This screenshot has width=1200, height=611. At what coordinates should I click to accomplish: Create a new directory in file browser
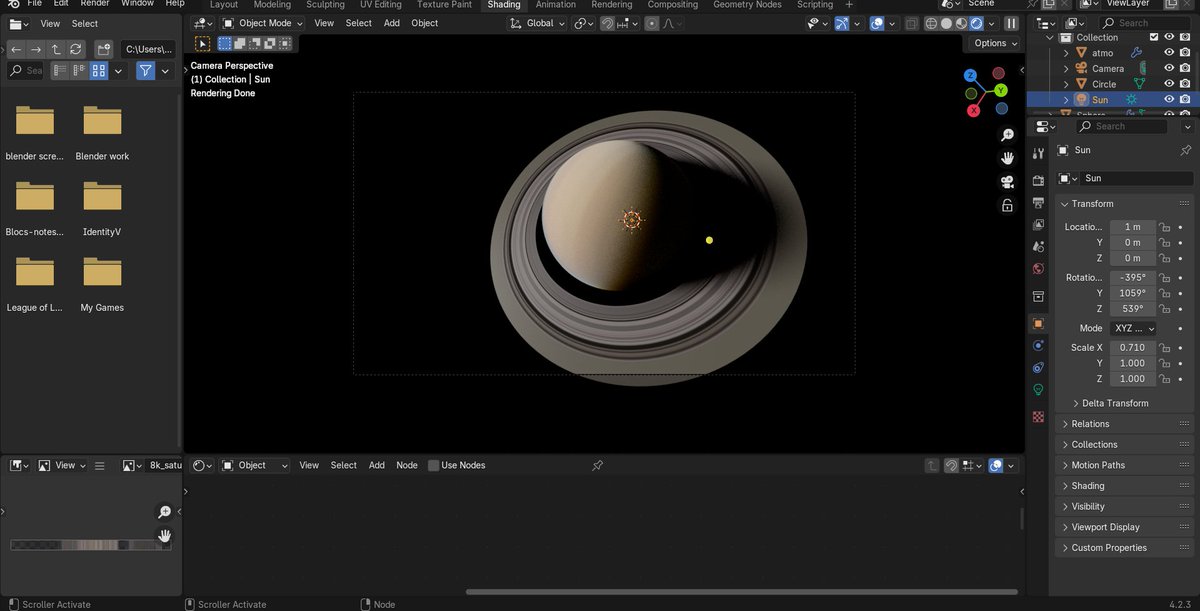103,49
